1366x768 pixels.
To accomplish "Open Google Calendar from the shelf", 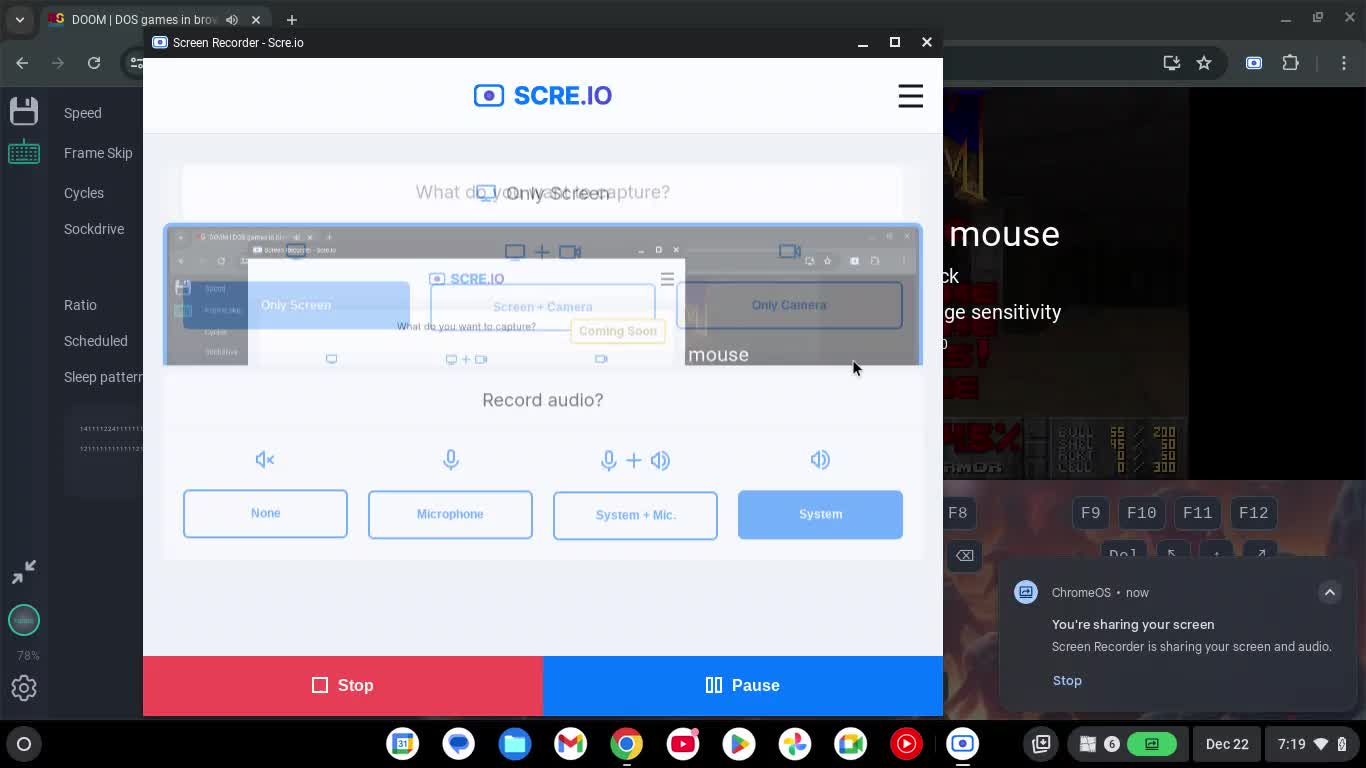I will tap(403, 744).
